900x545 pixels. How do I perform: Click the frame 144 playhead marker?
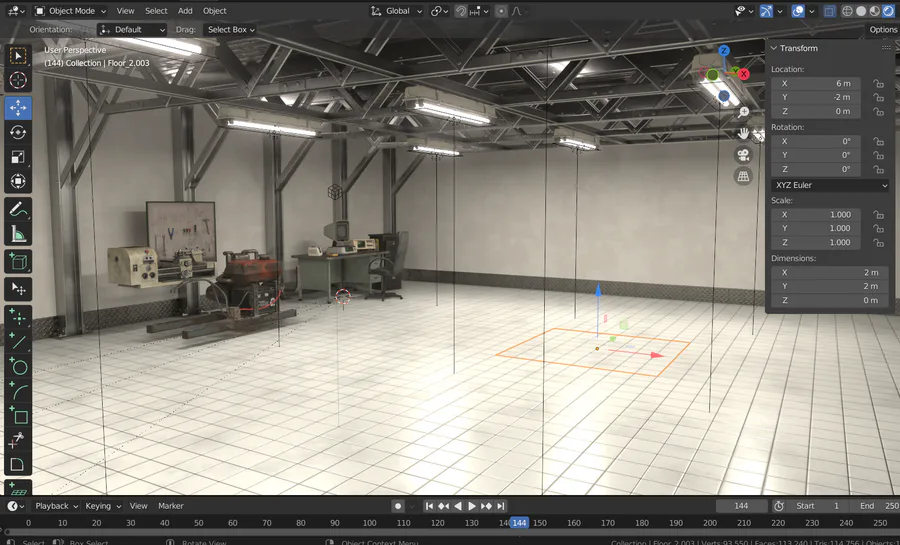click(x=519, y=523)
